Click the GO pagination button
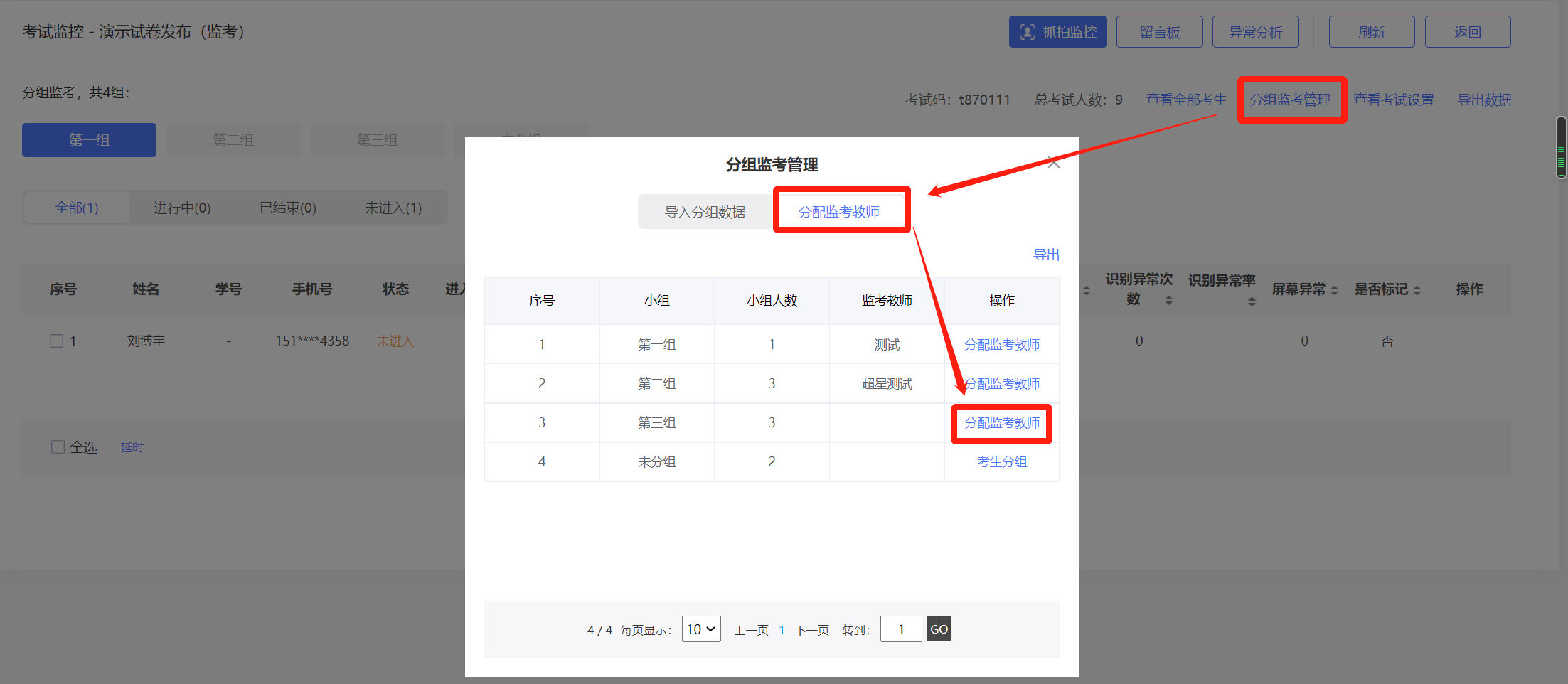 [939, 629]
